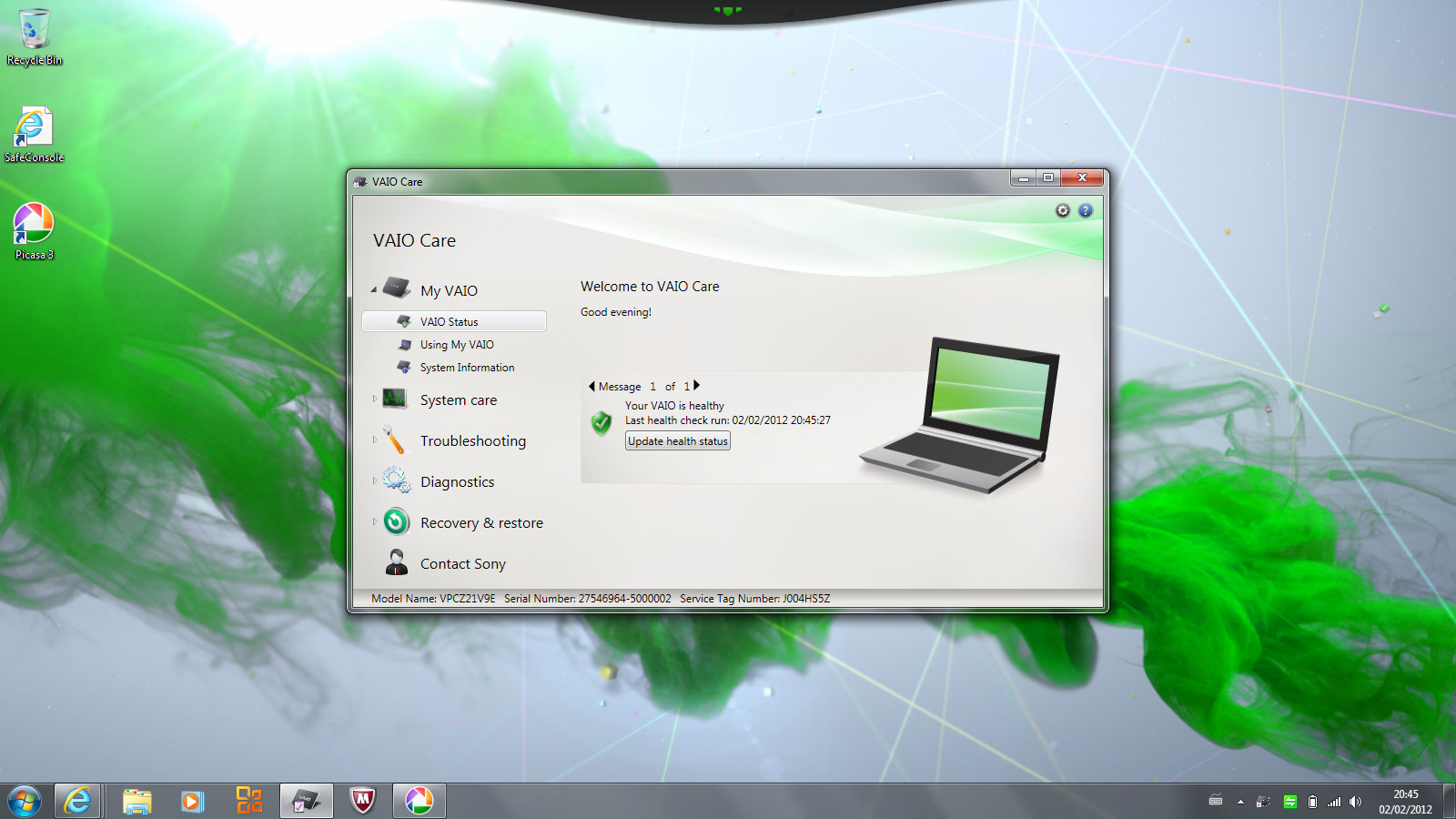Screen dimensions: 1456x819
Task: Open Picasa on the taskbar
Action: pyautogui.click(x=420, y=801)
